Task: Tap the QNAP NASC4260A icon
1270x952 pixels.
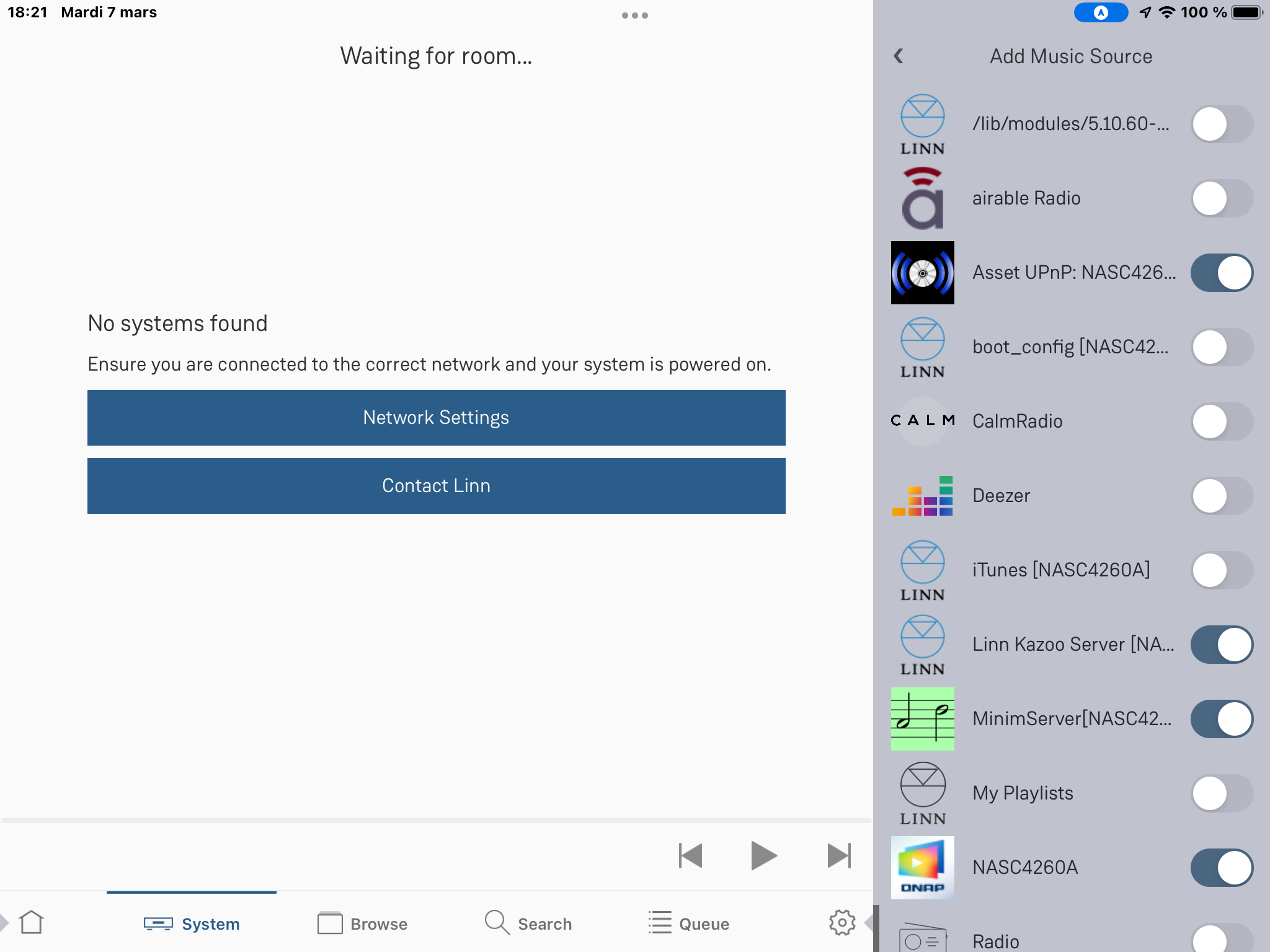Action: [x=922, y=868]
